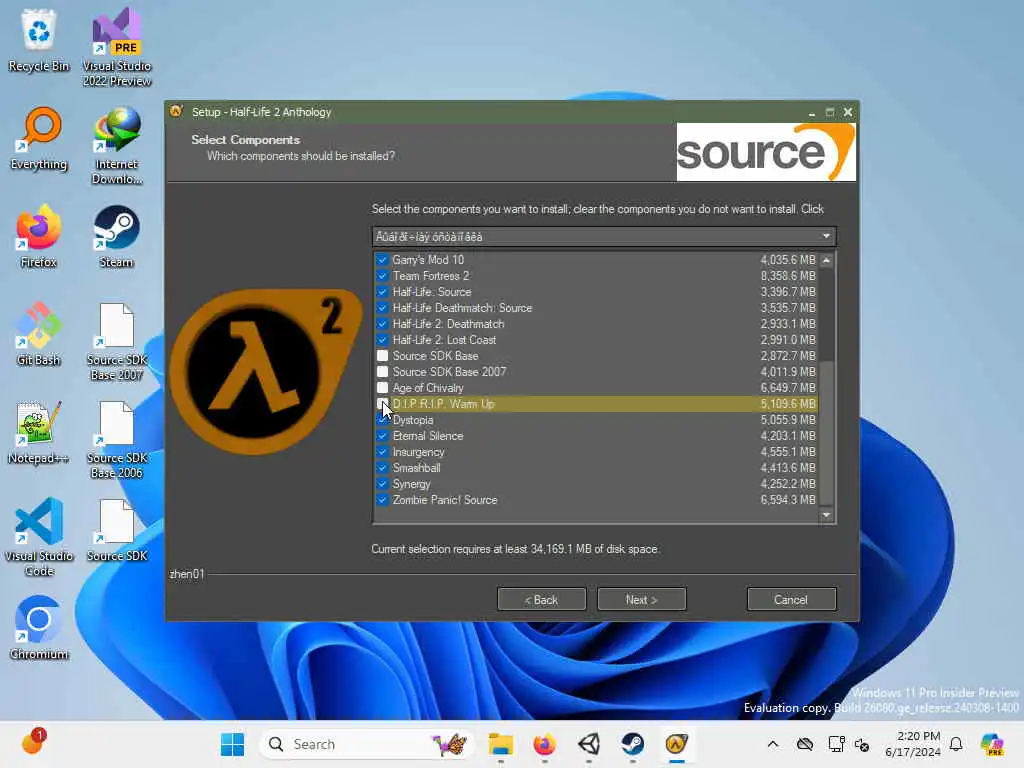Uncheck Half-Life 2: Deathmatch component
The image size is (1024, 768).
[x=383, y=324]
